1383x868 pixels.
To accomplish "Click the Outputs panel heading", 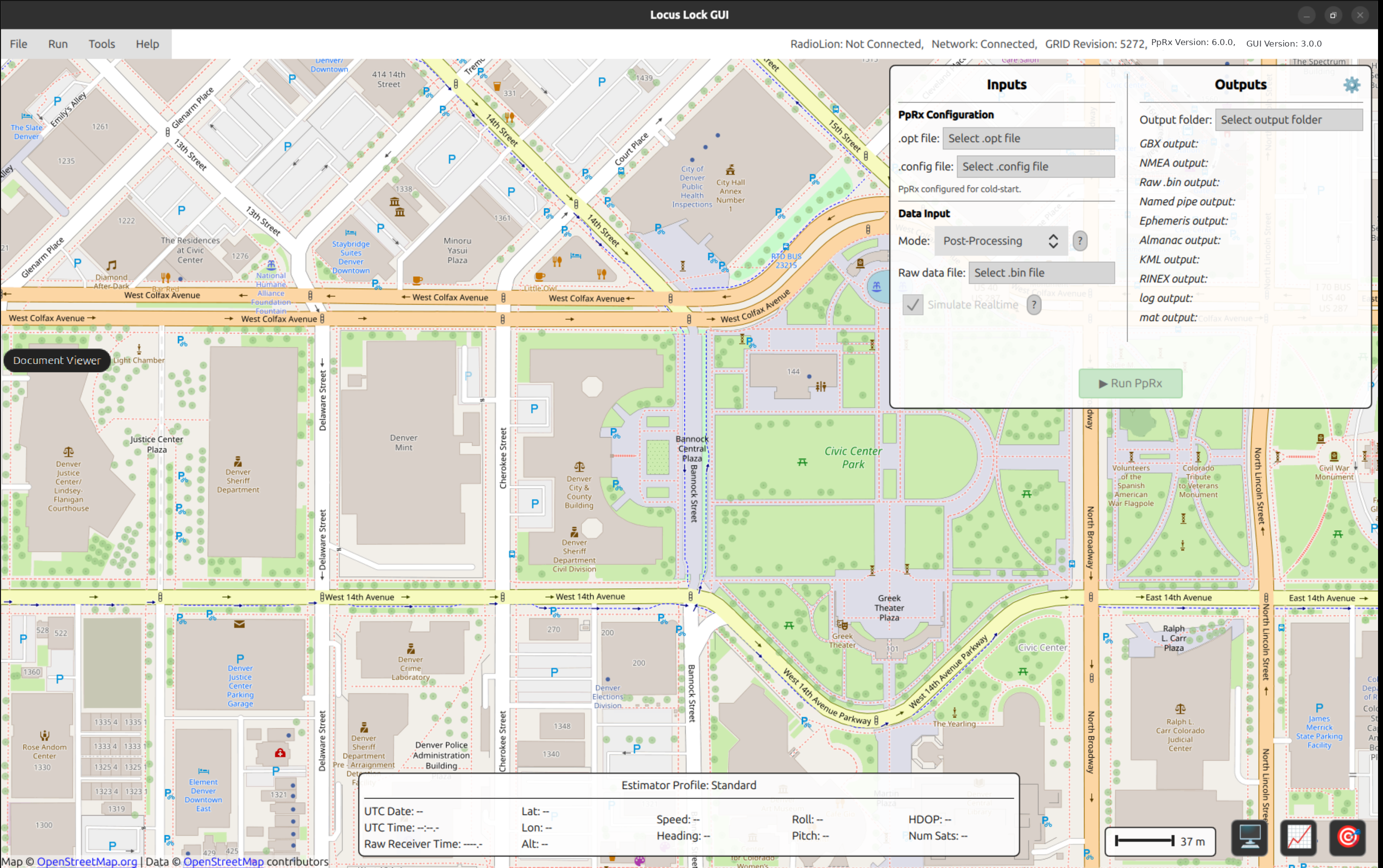I will (1240, 85).
